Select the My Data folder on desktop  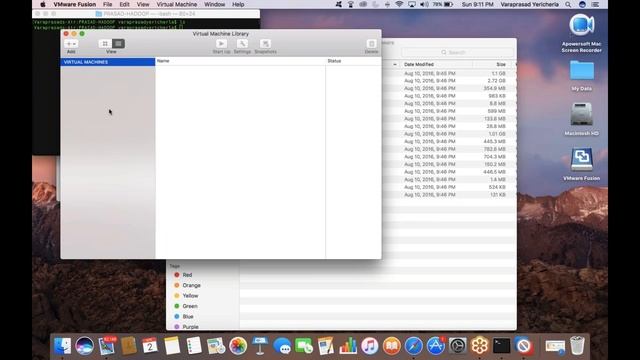point(582,76)
